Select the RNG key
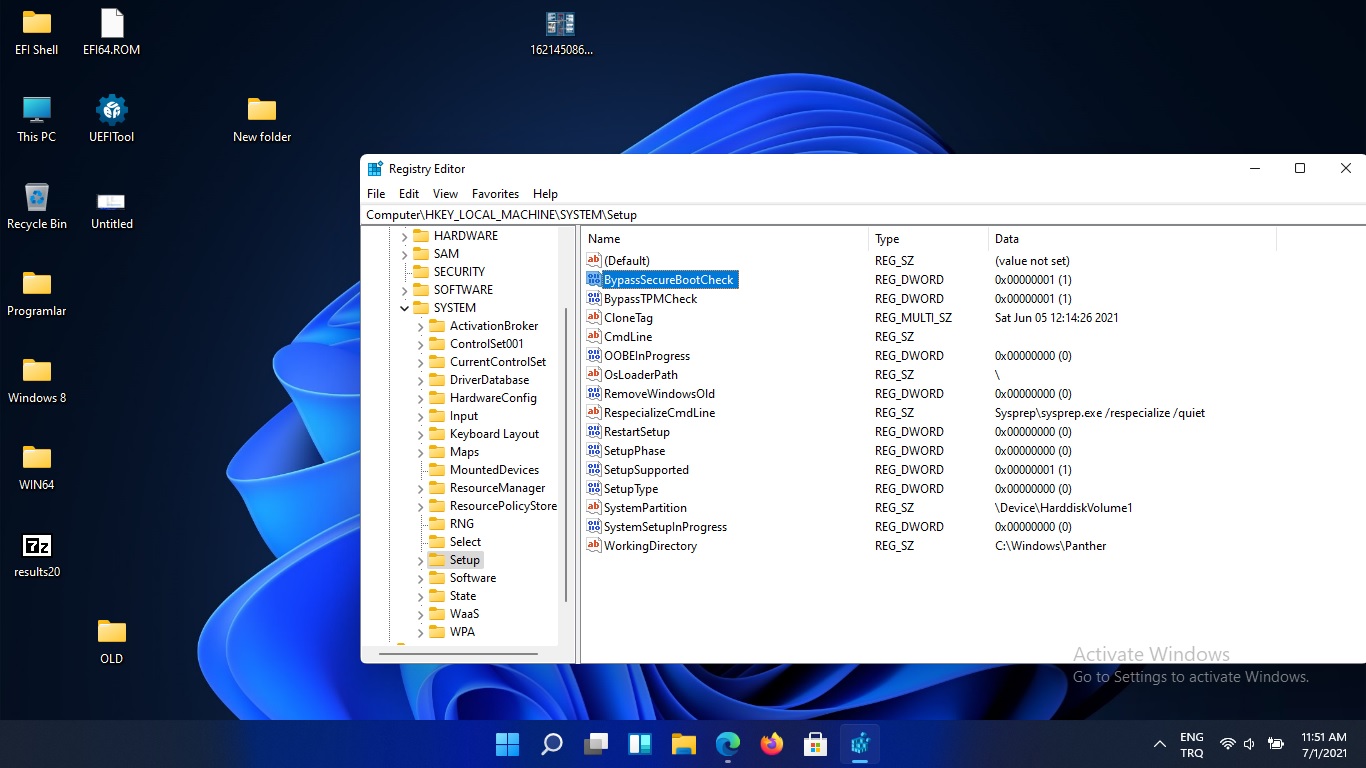The image size is (1366, 768). (462, 524)
